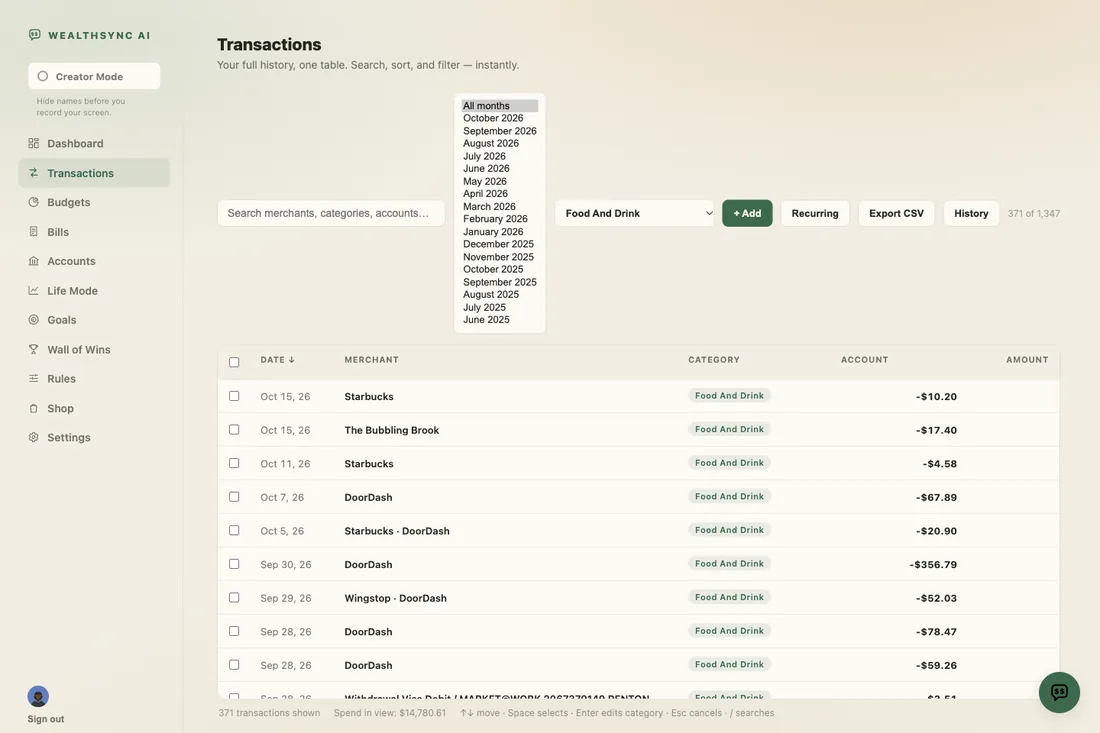
Task: Click the -$356.79 amount cell
Action: (933, 564)
